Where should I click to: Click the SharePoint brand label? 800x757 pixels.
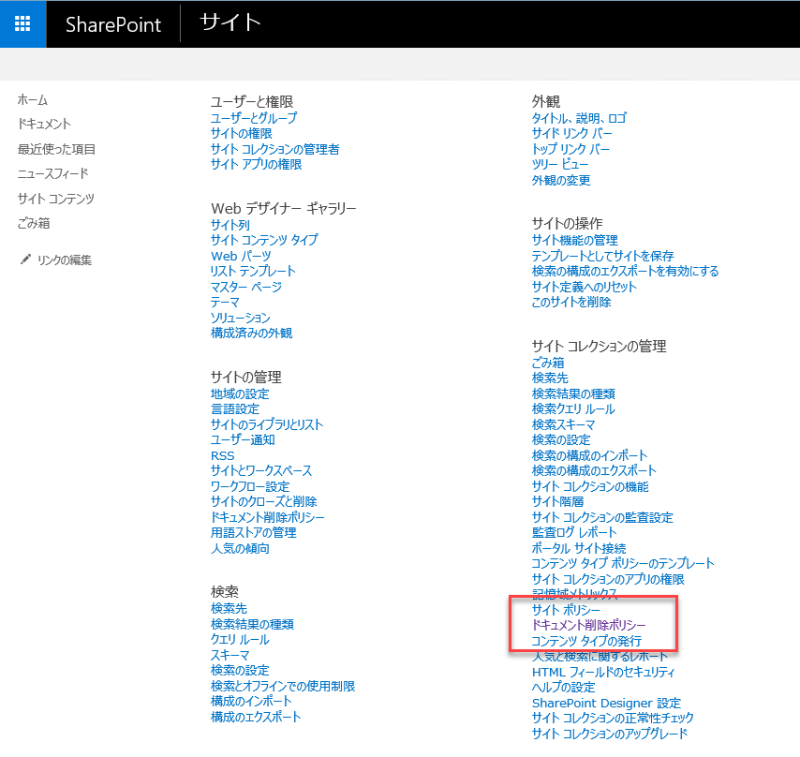[113, 24]
